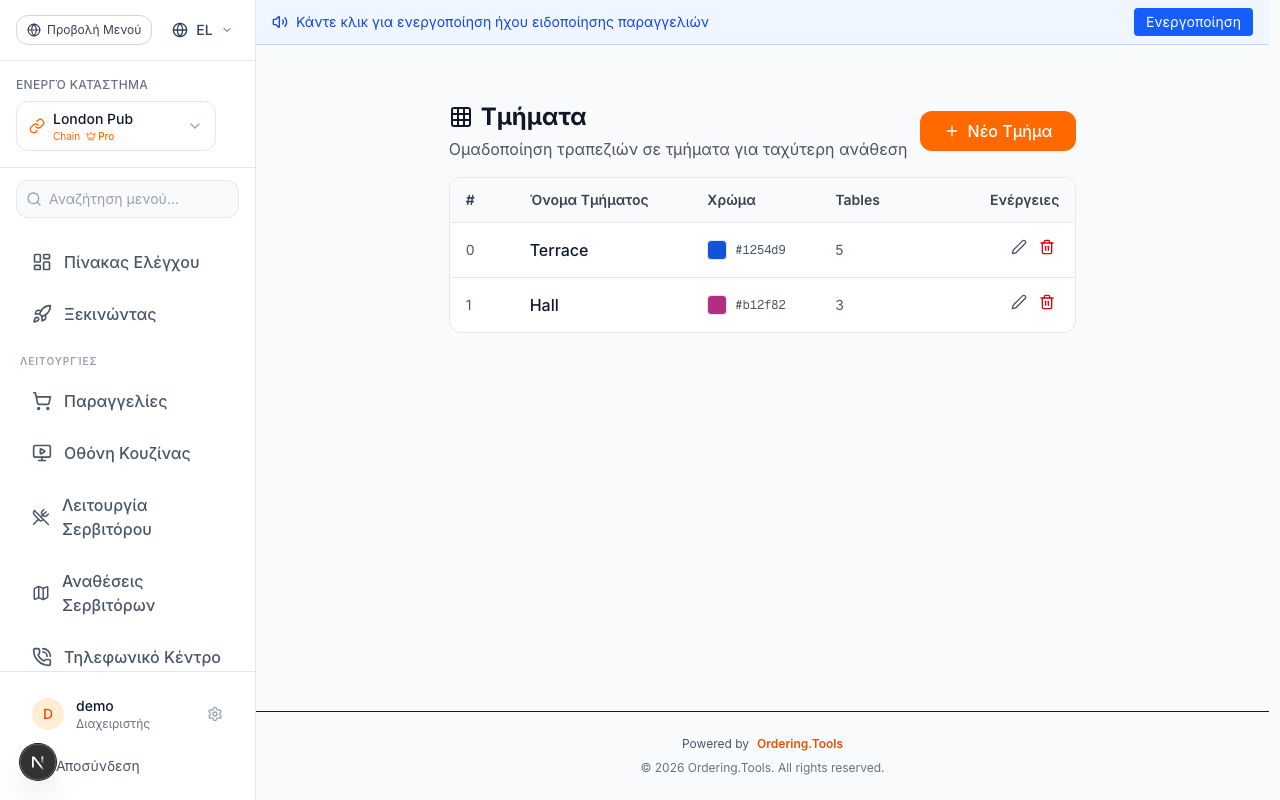Delete the Hall section with trash icon
1280x800 pixels.
tap(1047, 302)
